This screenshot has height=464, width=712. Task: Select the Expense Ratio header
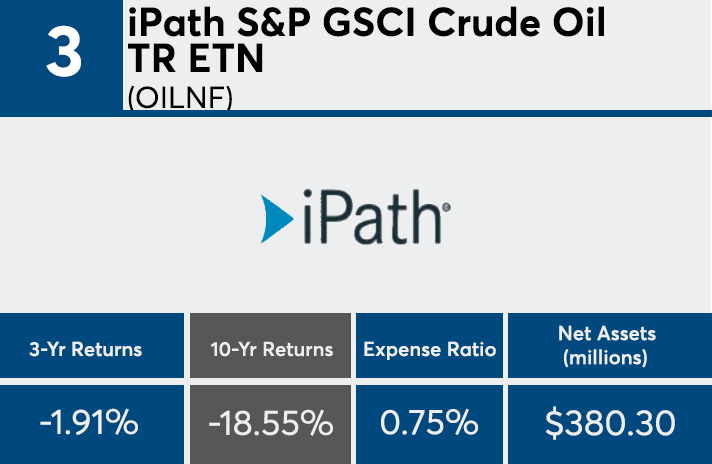(x=429, y=349)
